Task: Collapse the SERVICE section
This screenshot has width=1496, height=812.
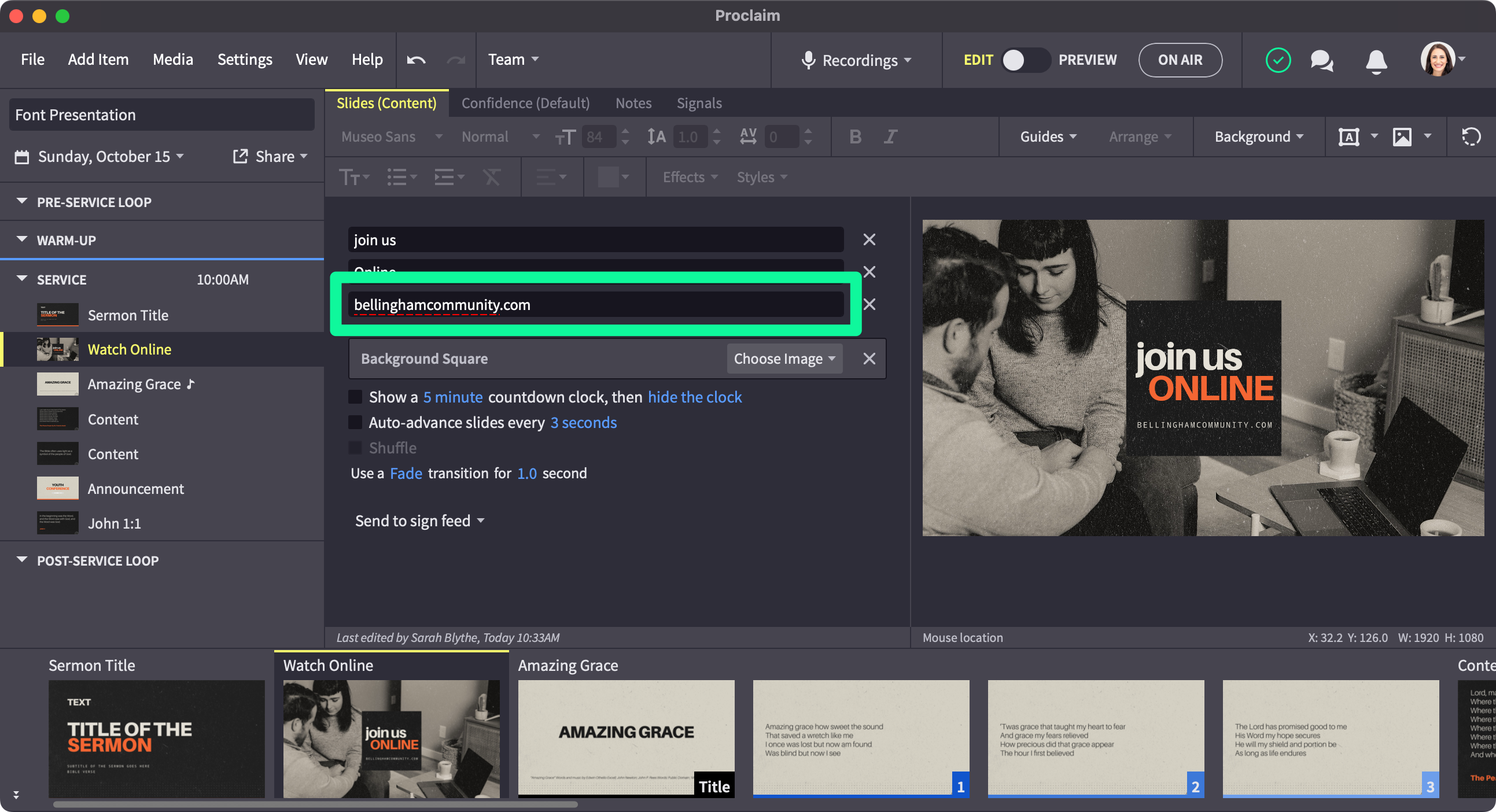Action: tap(22, 279)
